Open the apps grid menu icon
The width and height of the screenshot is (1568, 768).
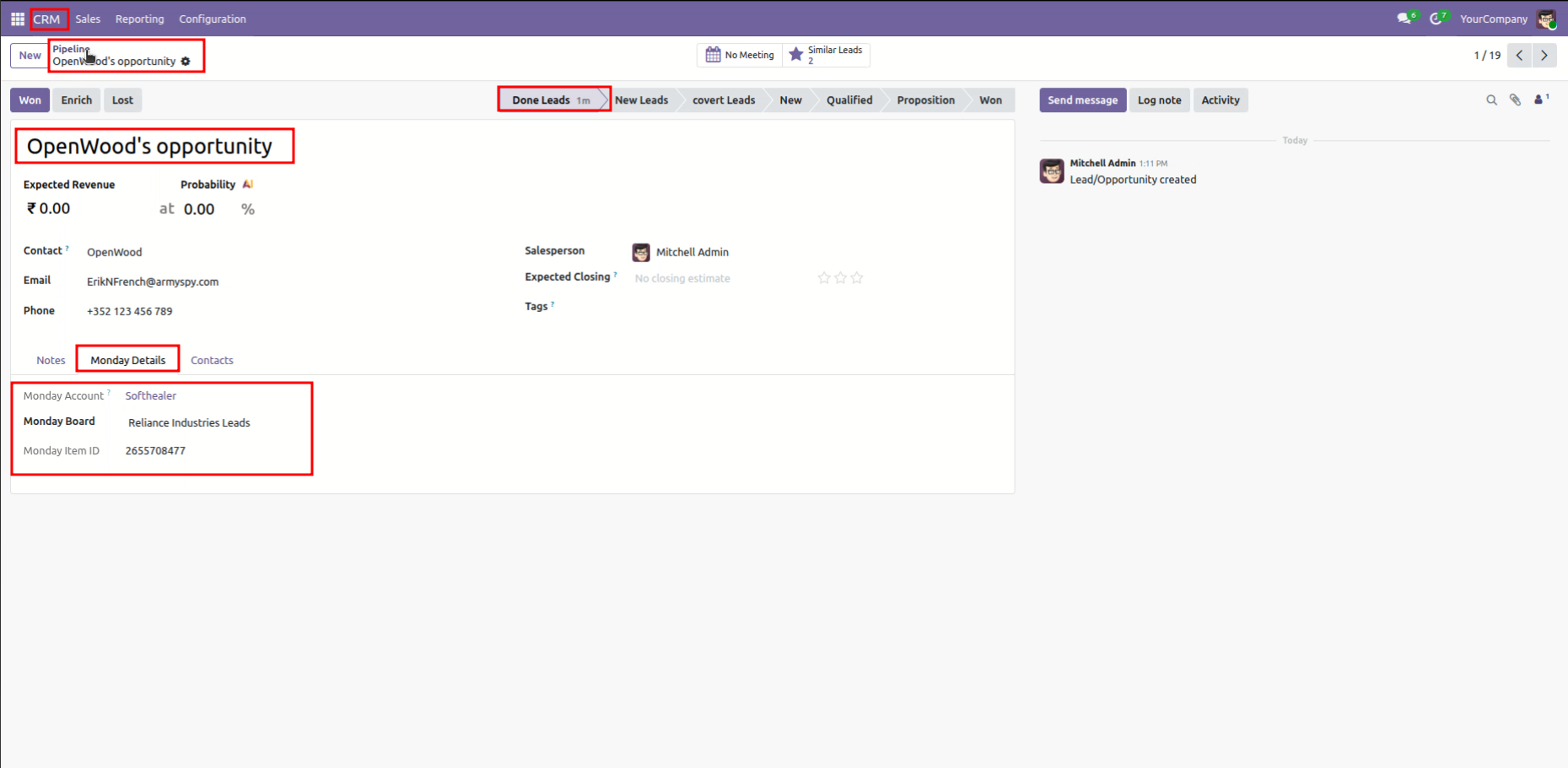coord(17,19)
